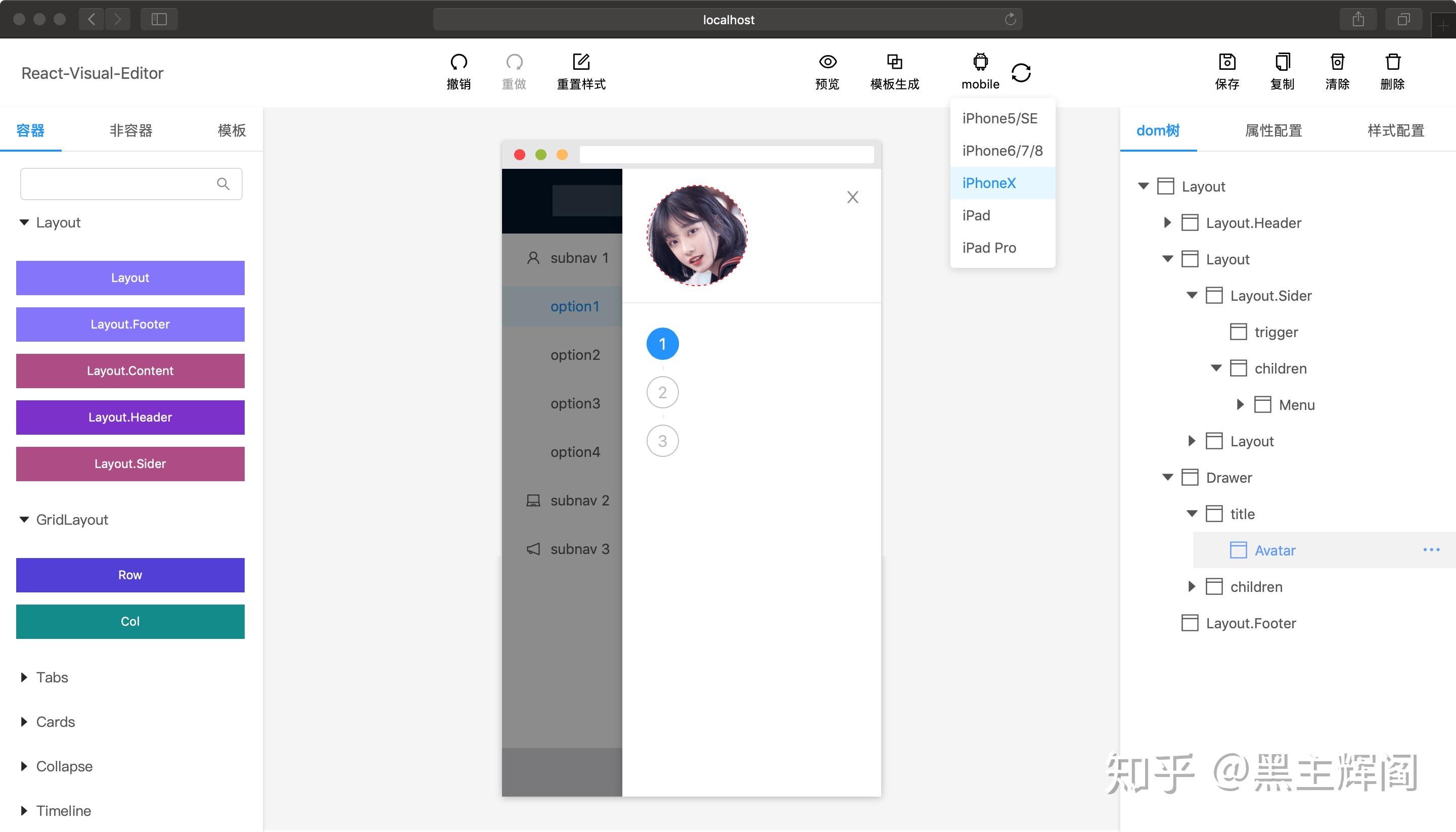Open more options for the Avatar node

tap(1431, 549)
